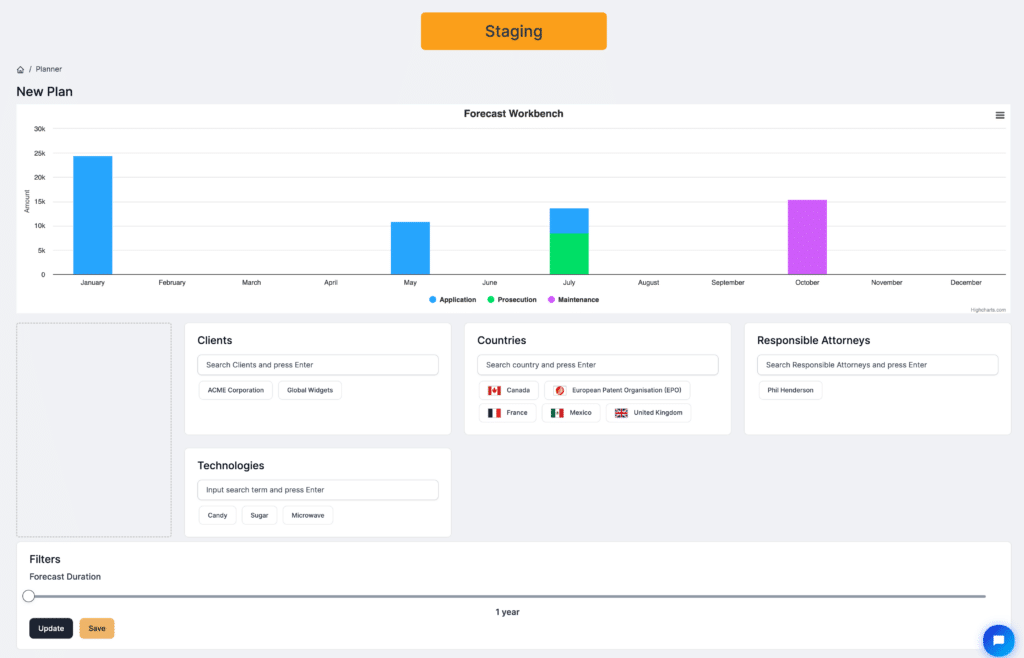Click the Forecast Duration slider handle
This screenshot has height=658, width=1024.
(x=29, y=596)
